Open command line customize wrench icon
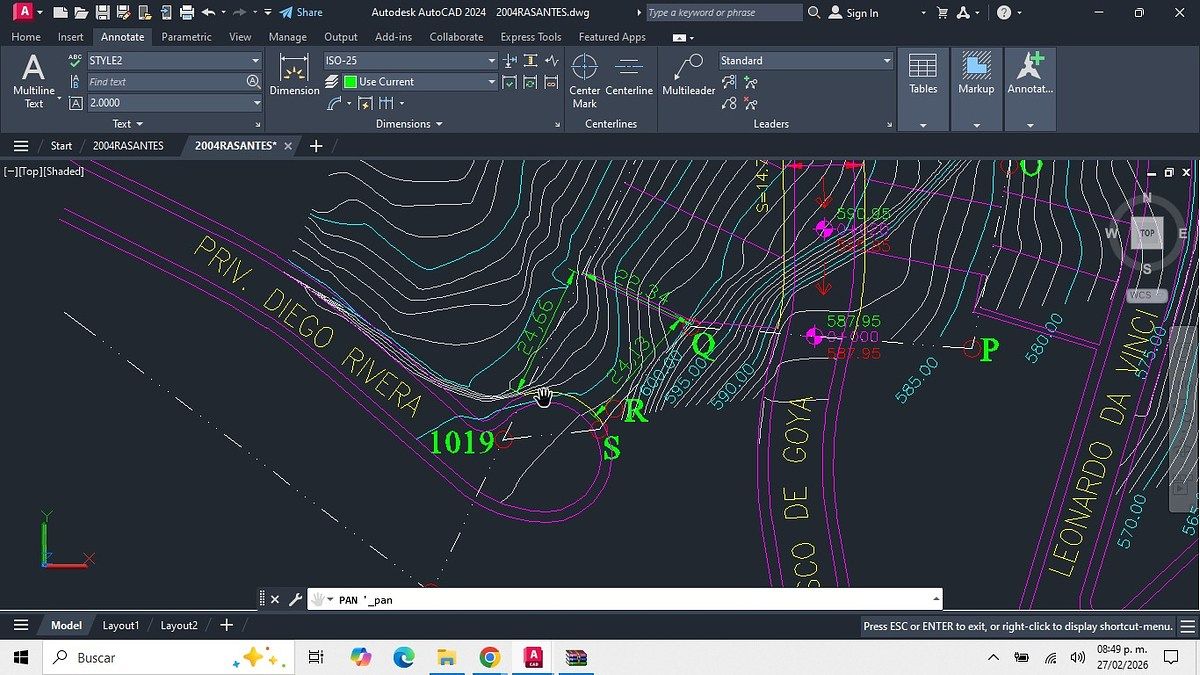1200x675 pixels. click(295, 600)
